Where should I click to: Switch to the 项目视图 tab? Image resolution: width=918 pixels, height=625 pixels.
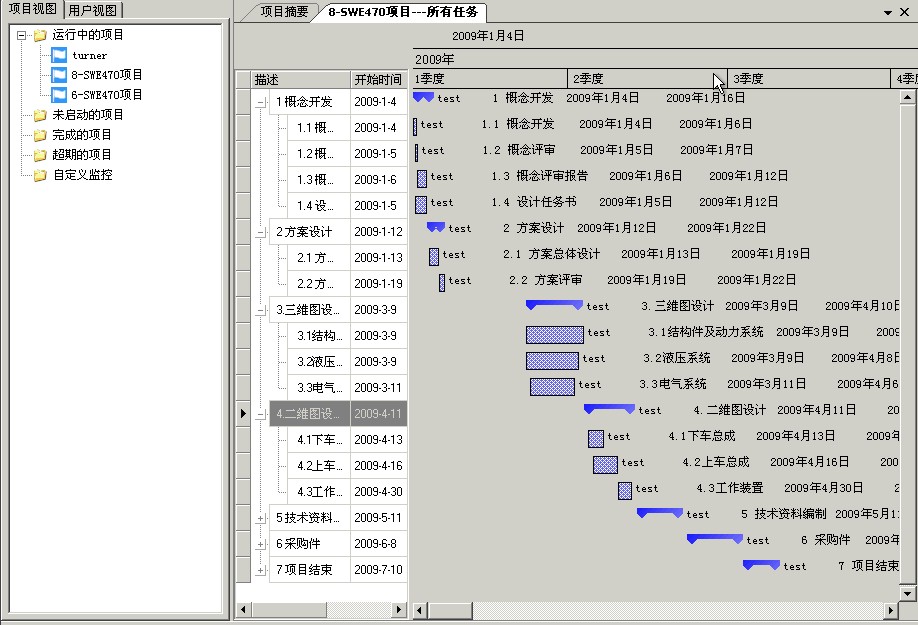pos(33,9)
